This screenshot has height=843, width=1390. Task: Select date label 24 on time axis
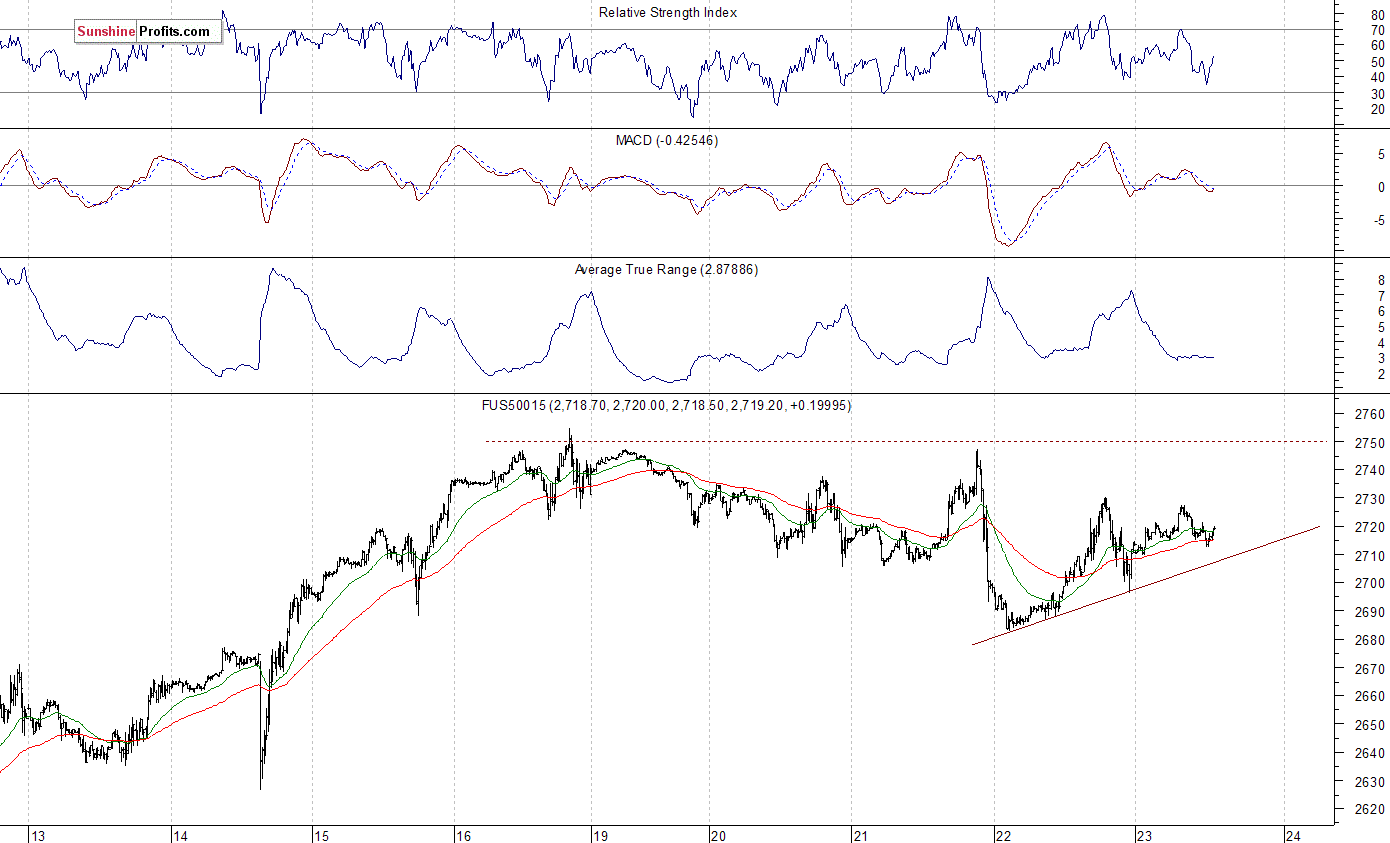tap(1292, 835)
